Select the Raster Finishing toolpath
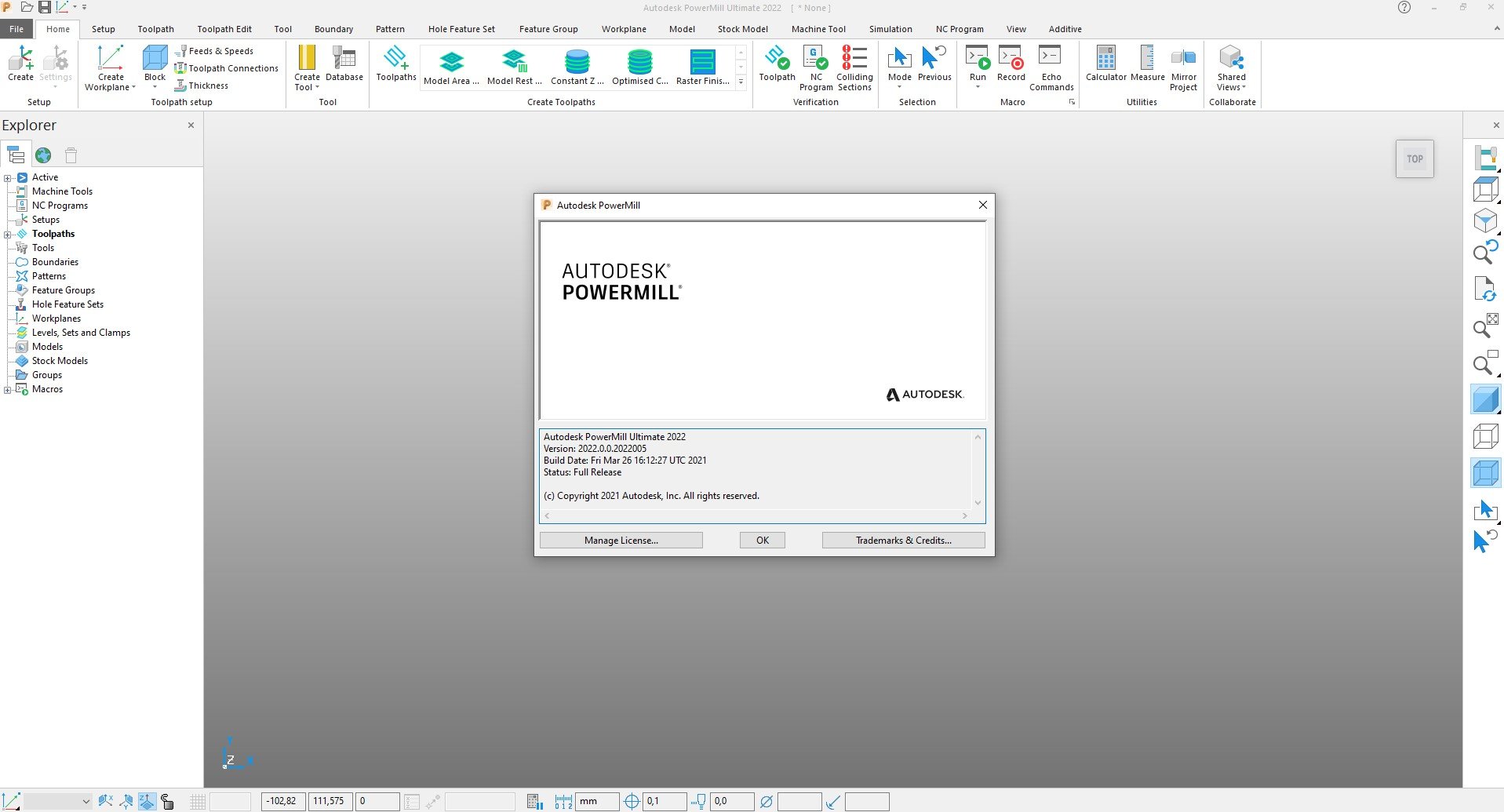Screen dimensions: 1504x812 (x=703, y=67)
